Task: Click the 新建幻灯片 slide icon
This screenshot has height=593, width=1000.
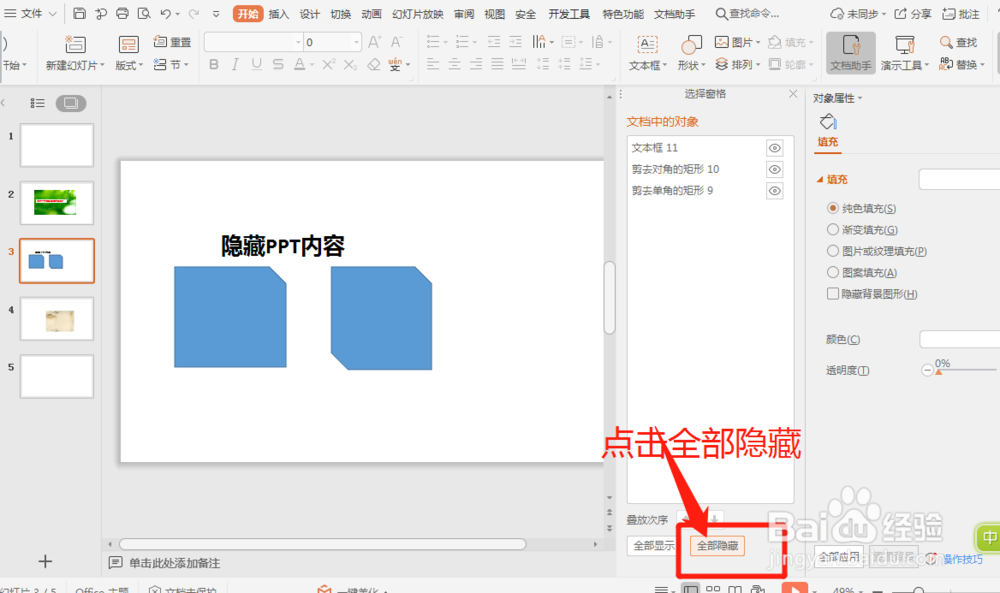Action: click(x=75, y=44)
